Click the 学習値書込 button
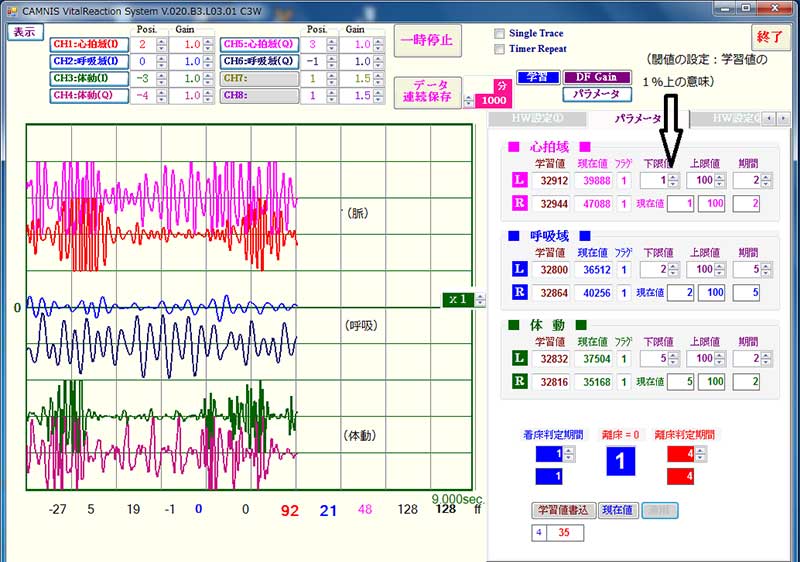This screenshot has height=562, width=800. pos(562,510)
